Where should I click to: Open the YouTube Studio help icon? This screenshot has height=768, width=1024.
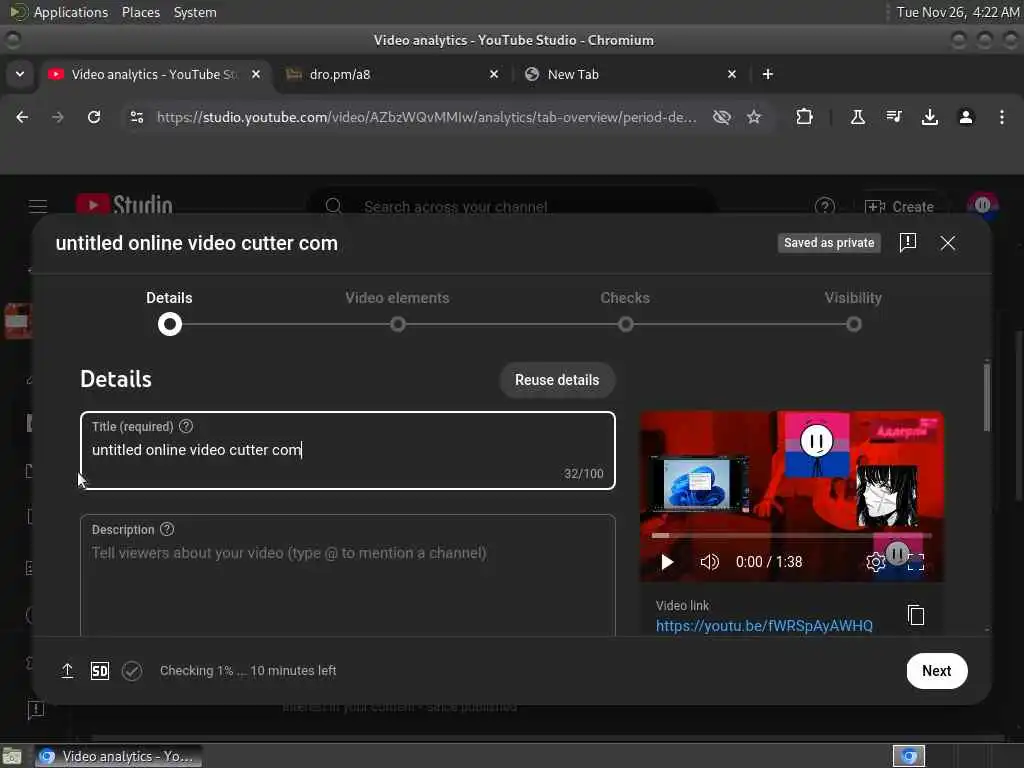point(825,206)
